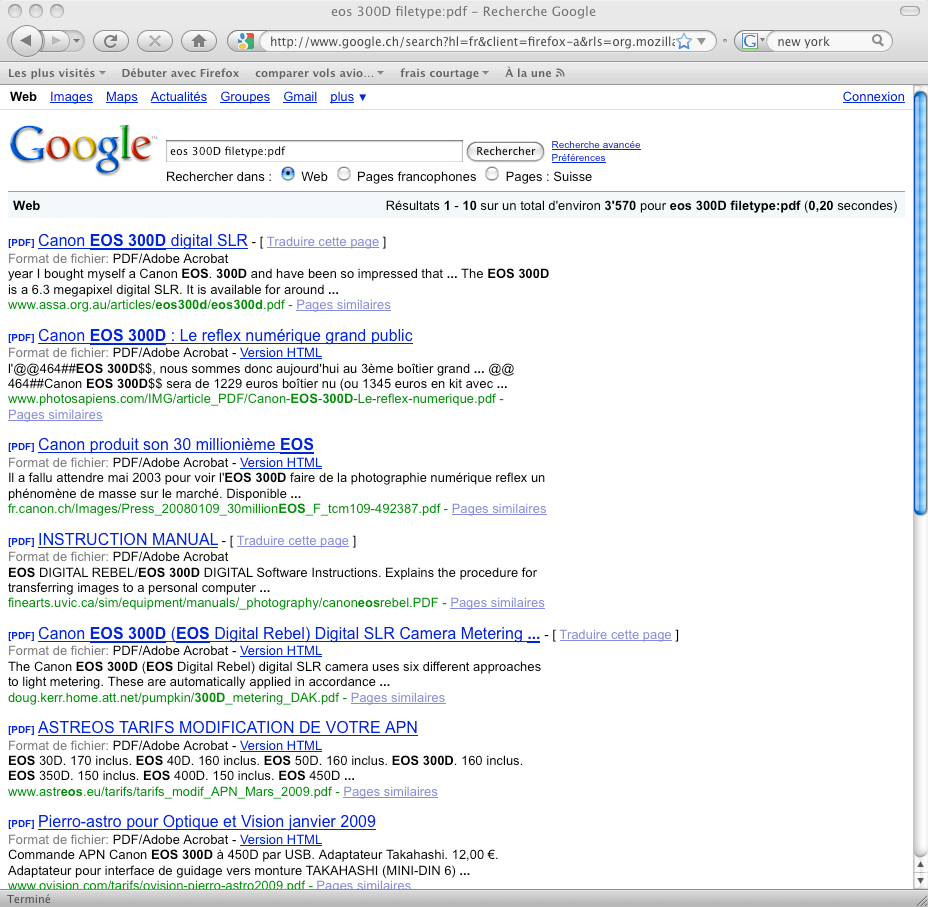The height and width of the screenshot is (907, 928).
Task: Click the scrollbar up arrow
Action: pos(920,864)
